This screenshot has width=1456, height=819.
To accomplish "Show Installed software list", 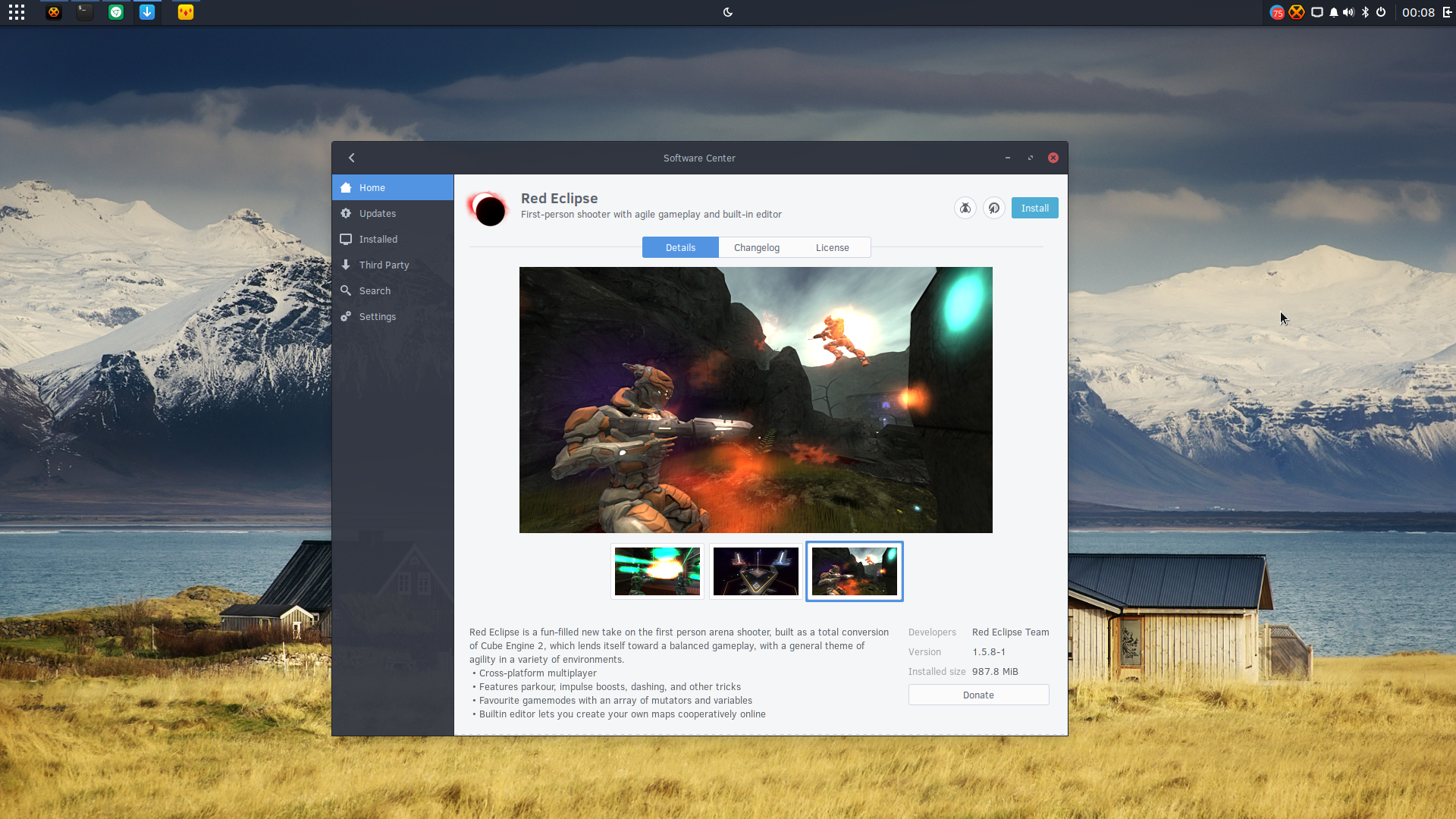I will coord(393,239).
